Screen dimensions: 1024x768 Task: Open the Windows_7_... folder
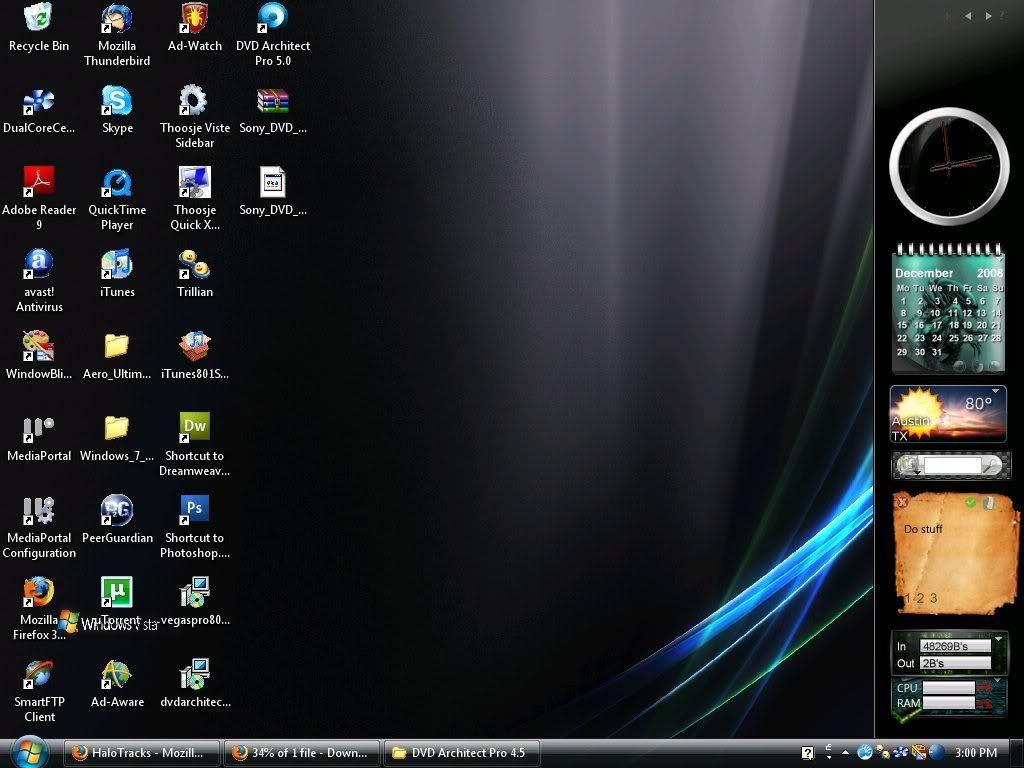(117, 438)
